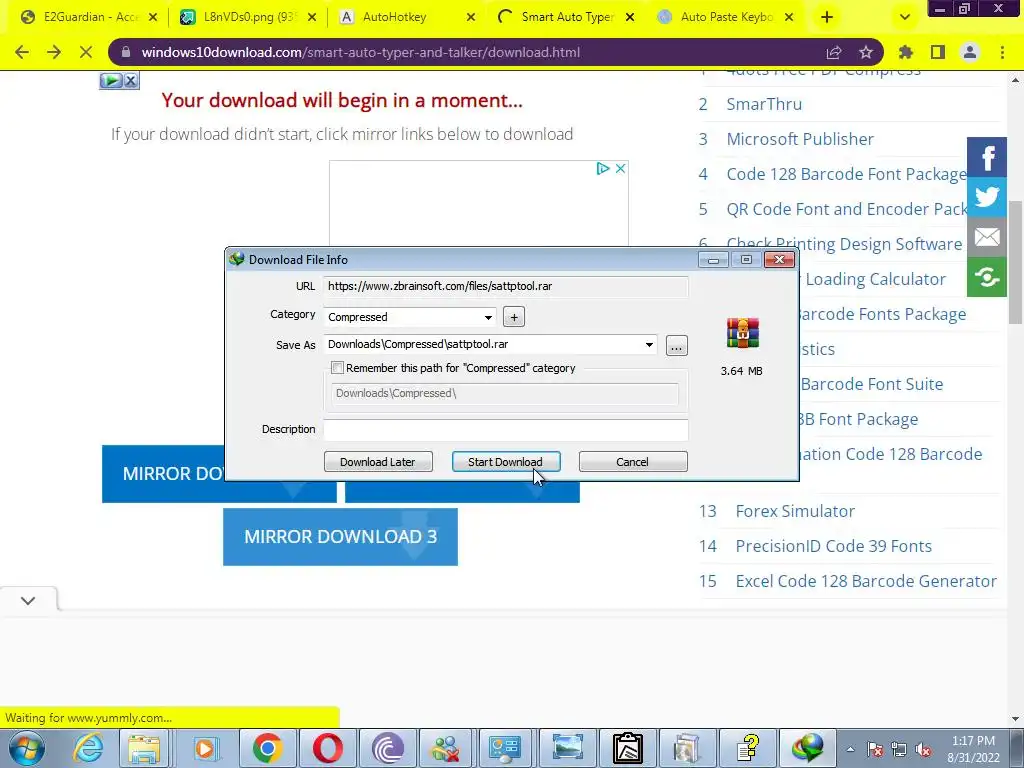Choose Download Later button
This screenshot has width=1024, height=768.
coord(378,462)
